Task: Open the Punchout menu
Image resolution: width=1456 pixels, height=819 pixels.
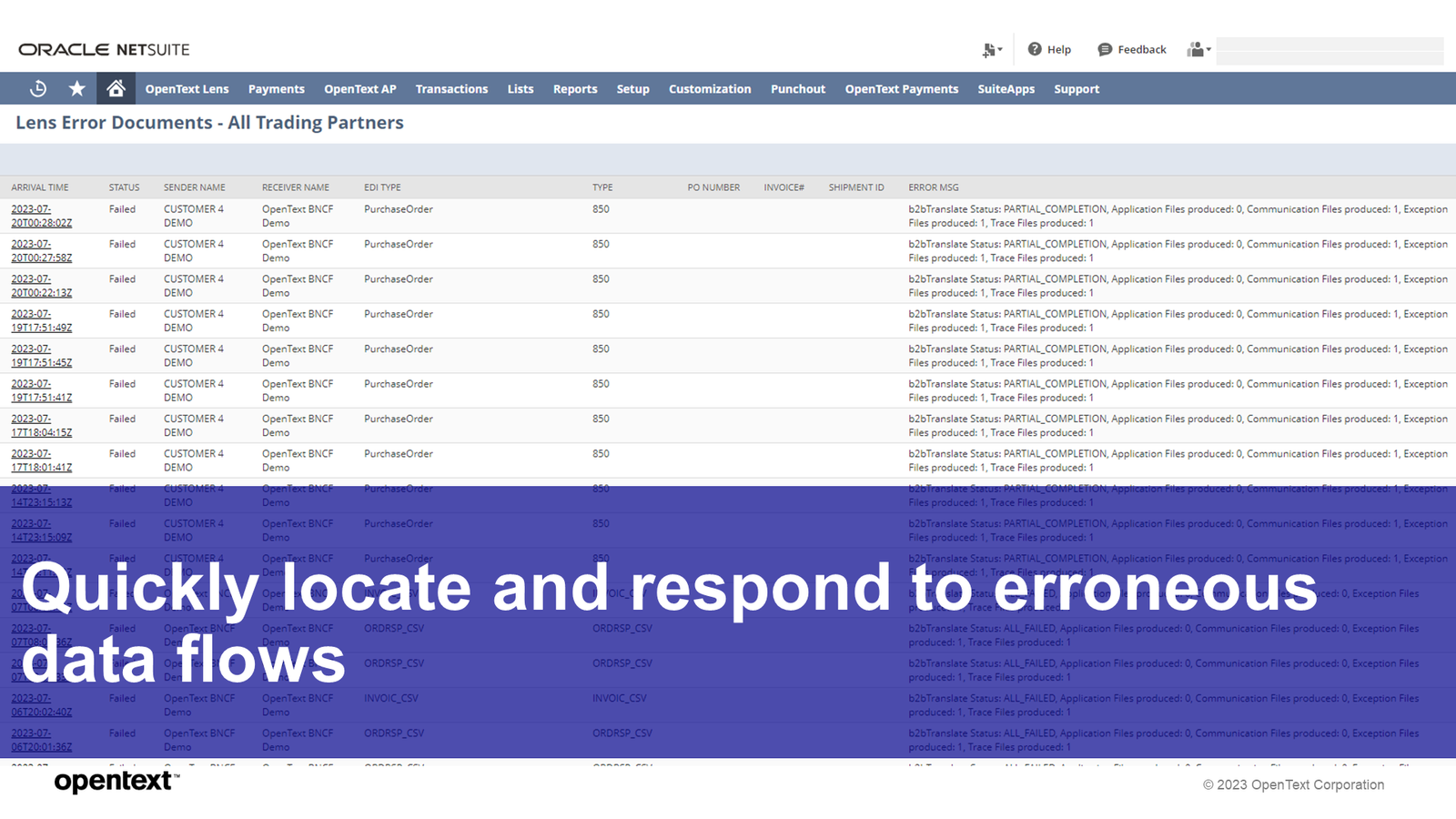Action: pos(798,89)
